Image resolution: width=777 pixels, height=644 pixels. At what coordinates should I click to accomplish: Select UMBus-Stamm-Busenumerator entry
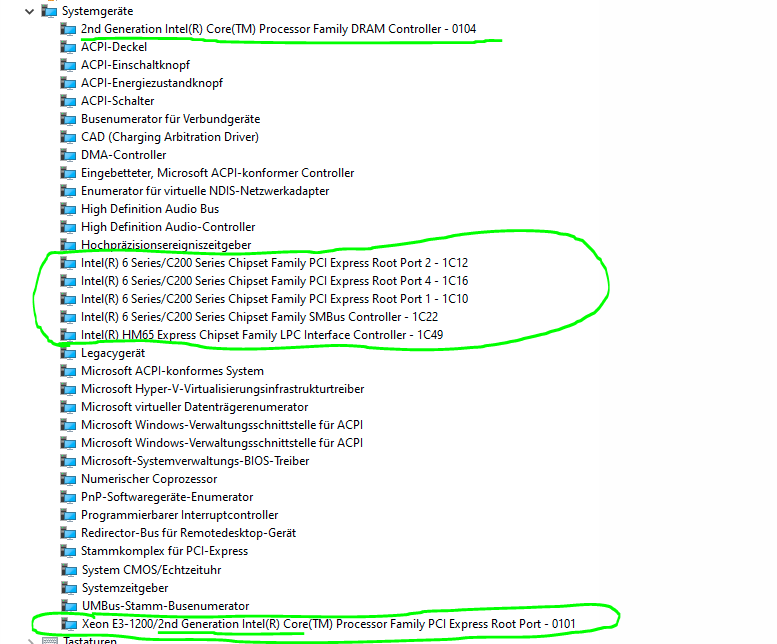166,606
